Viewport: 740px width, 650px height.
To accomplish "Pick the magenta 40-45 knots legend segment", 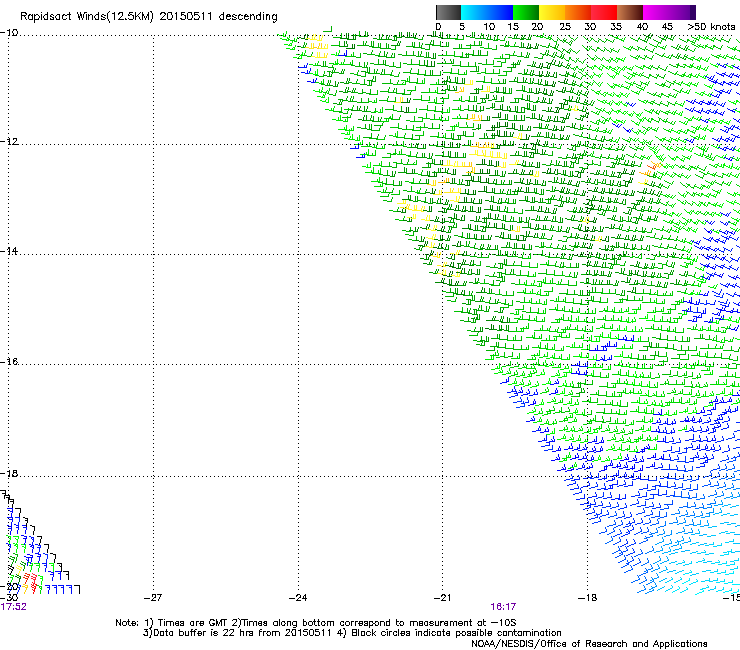I will pyautogui.click(x=656, y=12).
